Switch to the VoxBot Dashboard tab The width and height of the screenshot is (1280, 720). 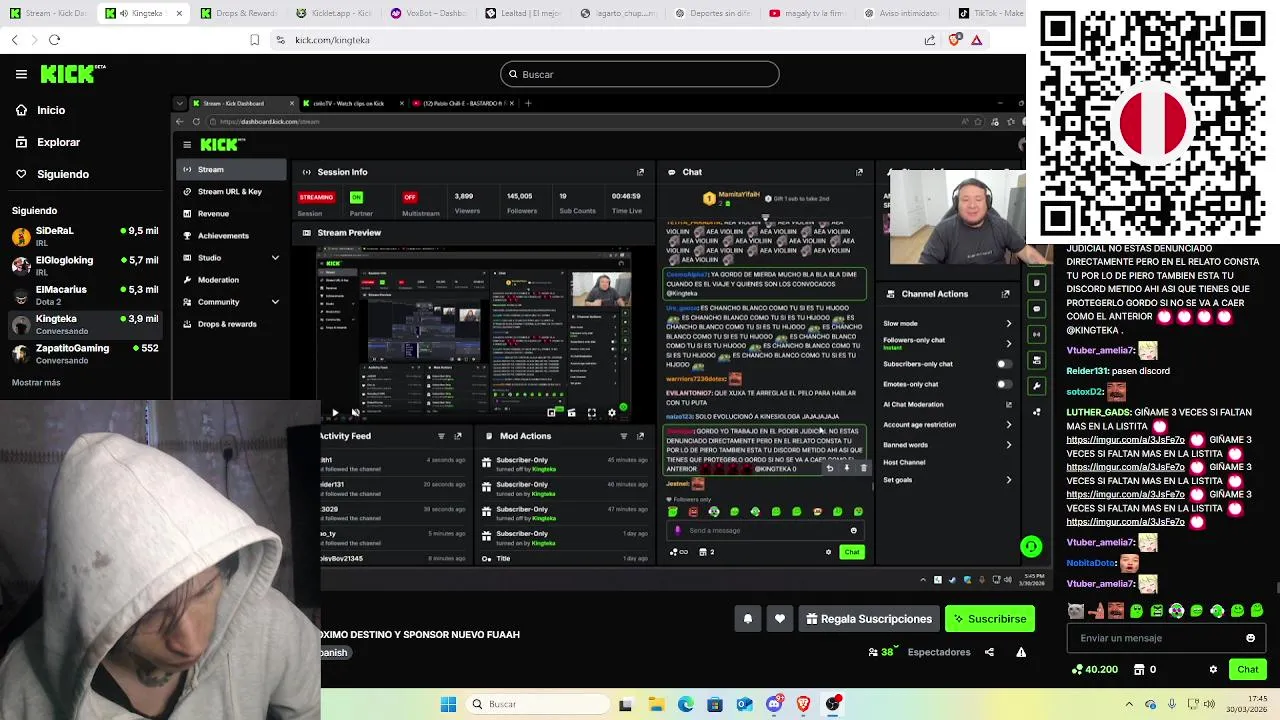point(428,13)
